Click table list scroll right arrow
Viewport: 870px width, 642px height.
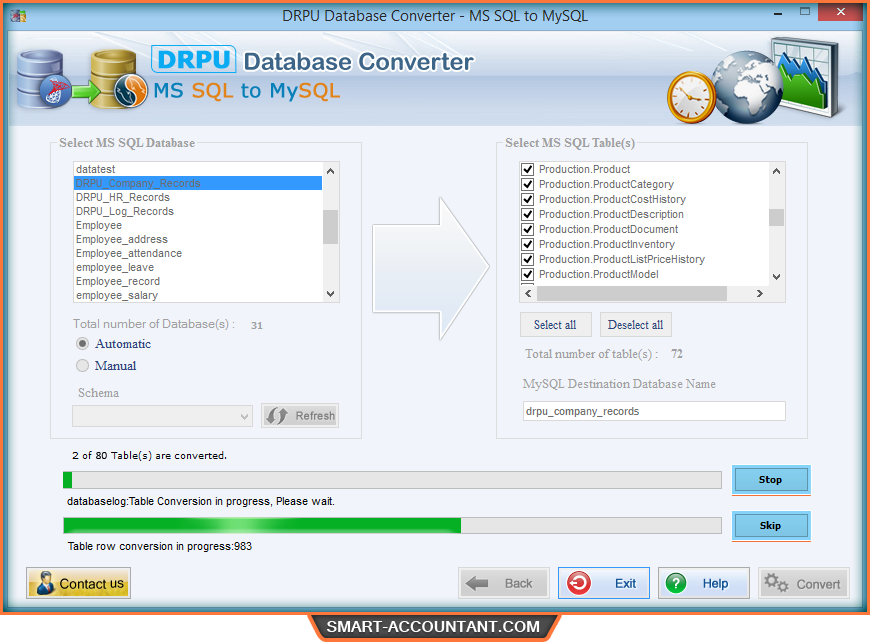[x=760, y=294]
